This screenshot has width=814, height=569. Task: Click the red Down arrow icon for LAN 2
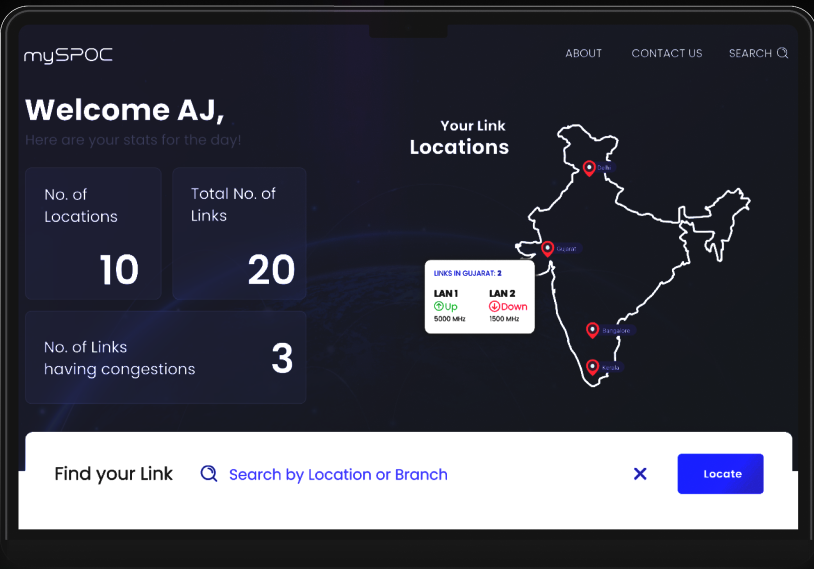pyautogui.click(x=494, y=306)
